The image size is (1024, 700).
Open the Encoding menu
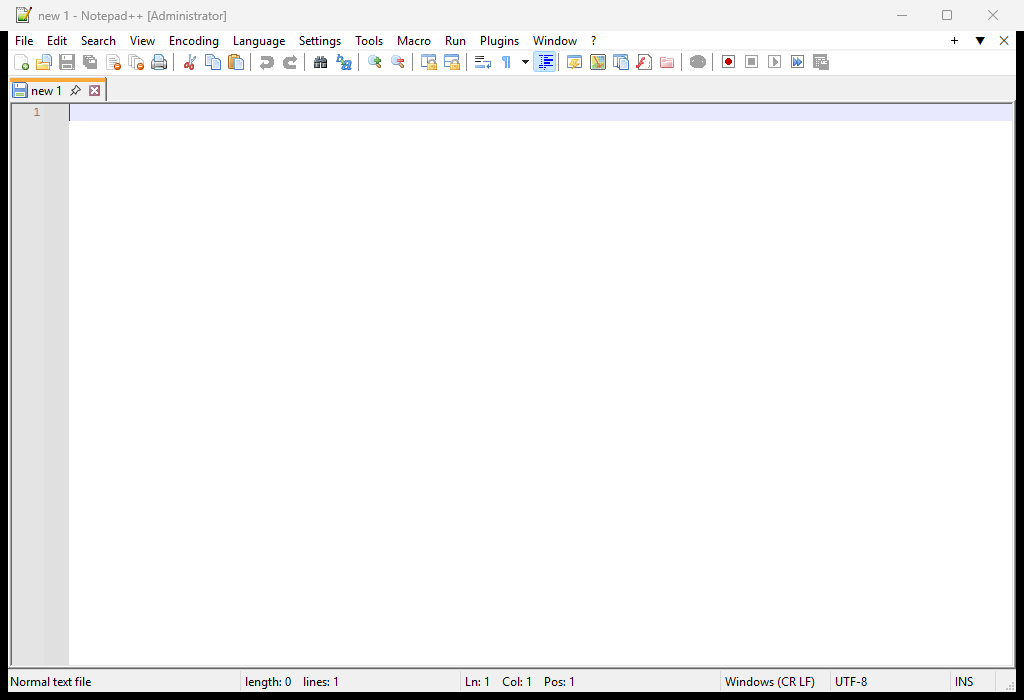194,40
